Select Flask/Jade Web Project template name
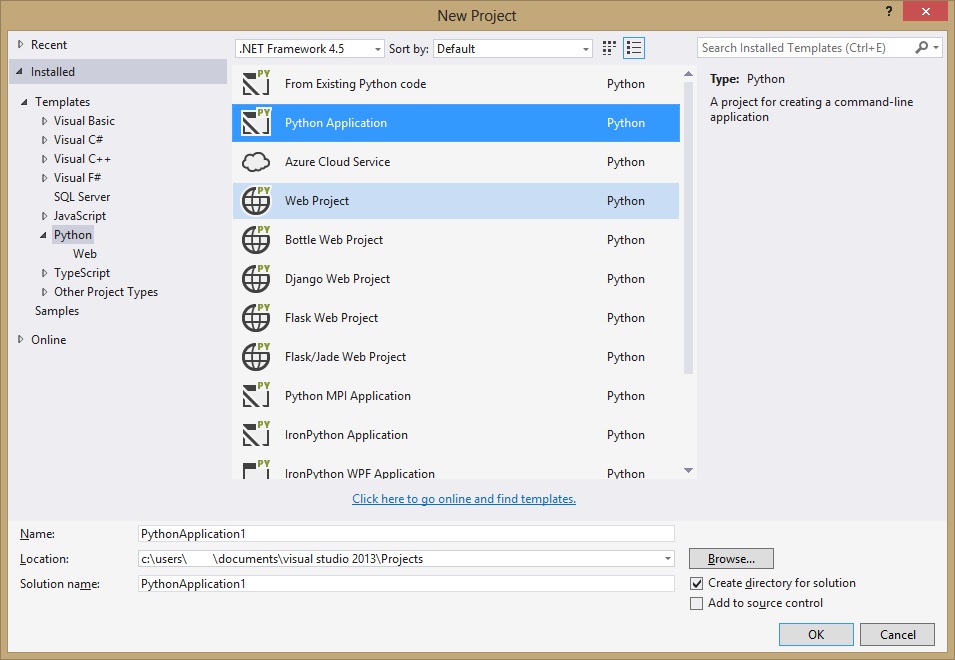This screenshot has height=660, width=955. 345,357
